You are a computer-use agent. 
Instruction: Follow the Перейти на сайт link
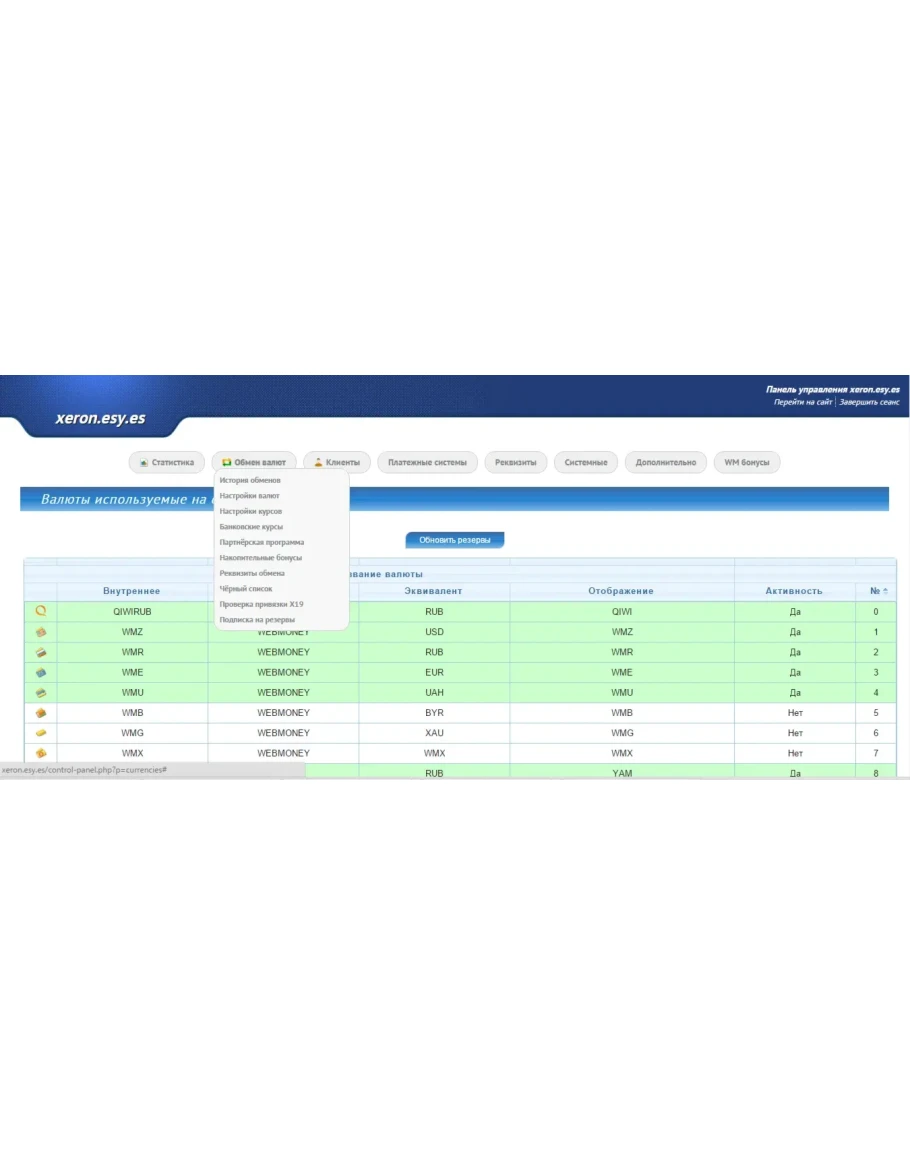click(x=802, y=402)
